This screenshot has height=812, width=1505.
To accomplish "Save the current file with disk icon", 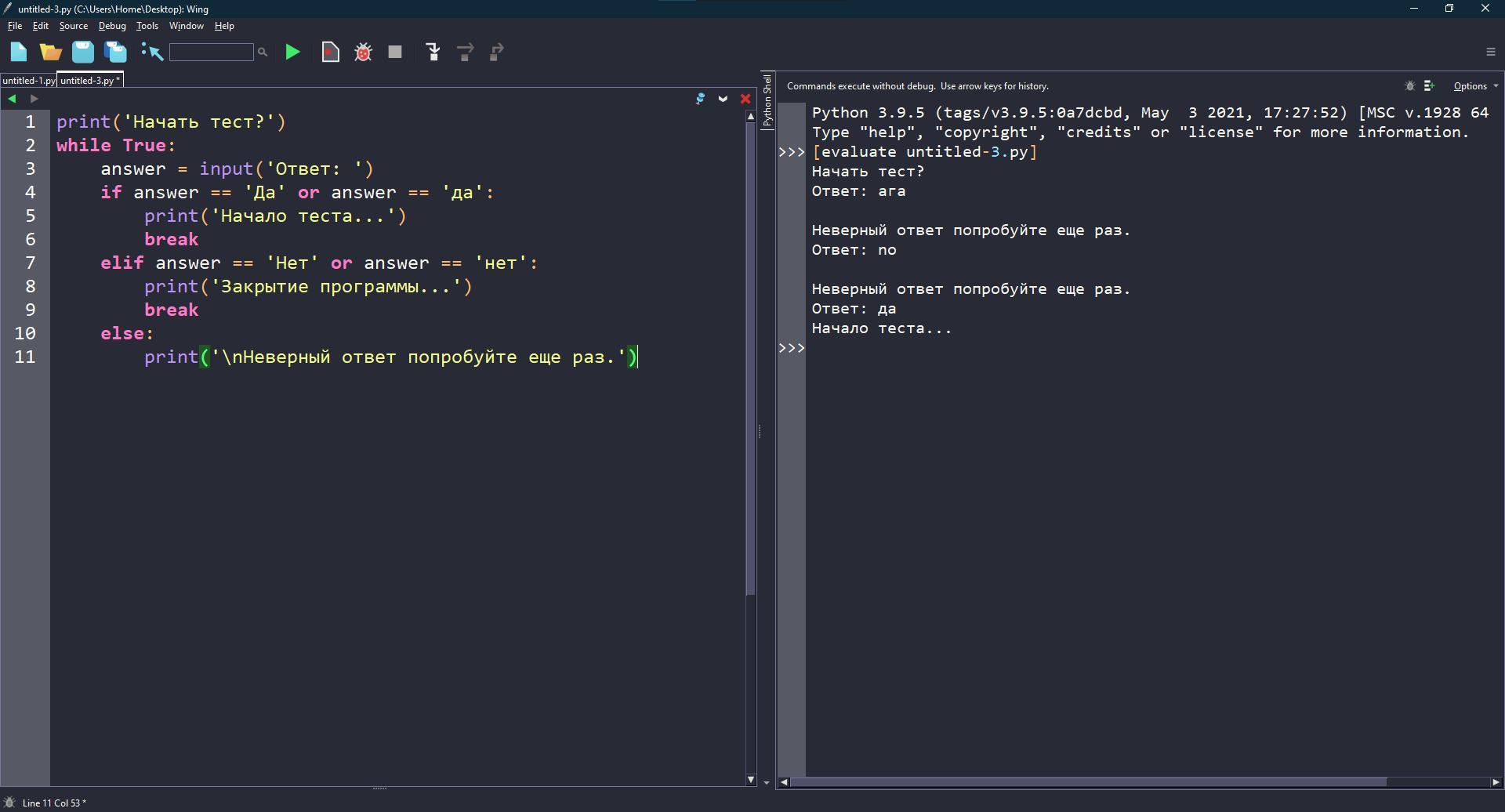I will tap(83, 53).
